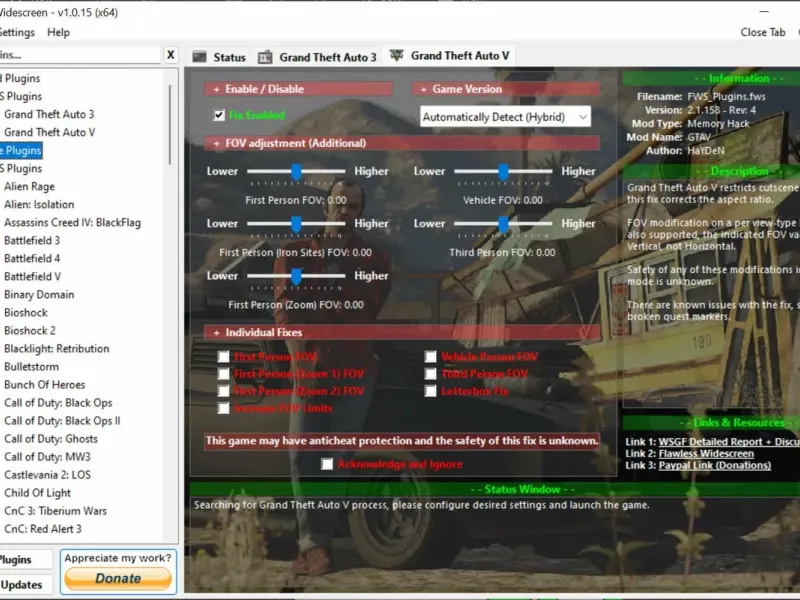Select Battlefield 3 plugin

(32, 240)
